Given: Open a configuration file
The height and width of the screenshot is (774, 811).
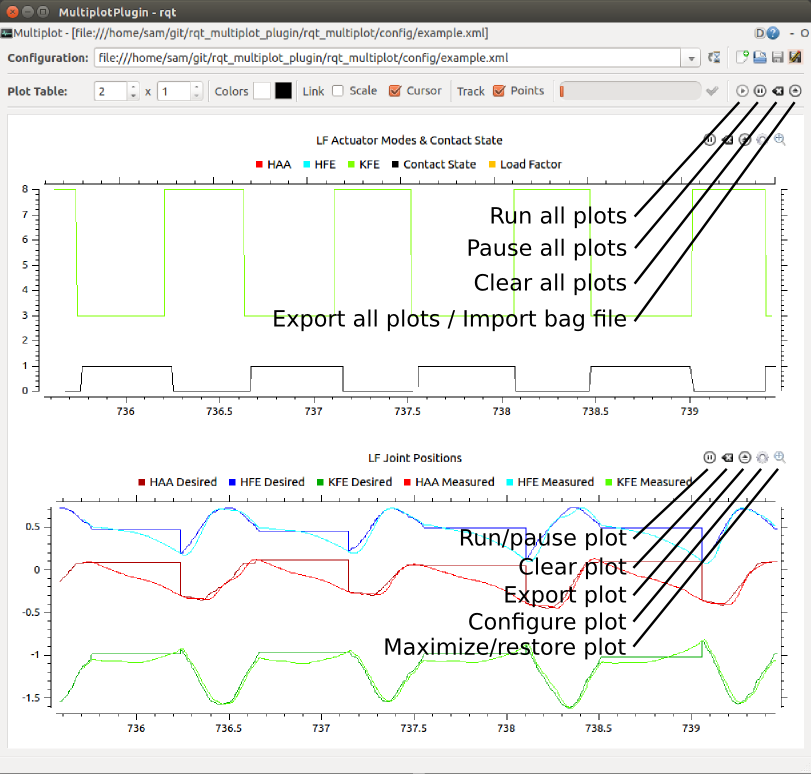Looking at the screenshot, I should tap(760, 58).
